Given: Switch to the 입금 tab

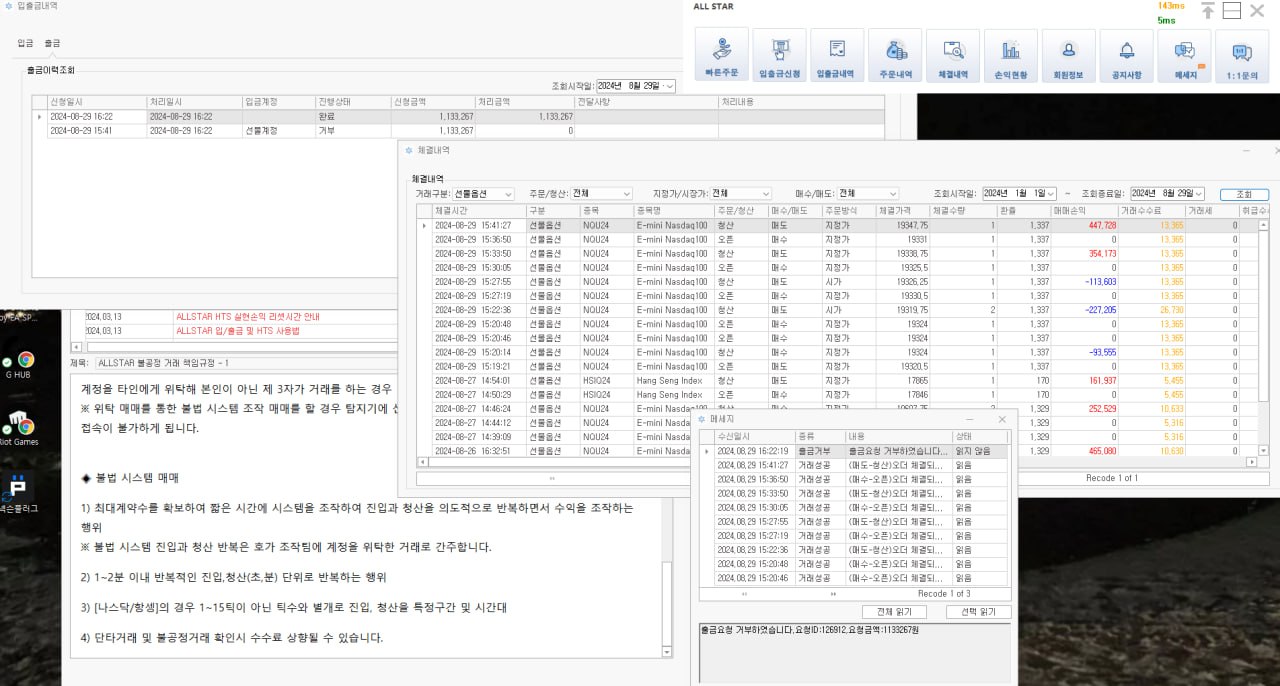Looking at the screenshot, I should tap(25, 43).
